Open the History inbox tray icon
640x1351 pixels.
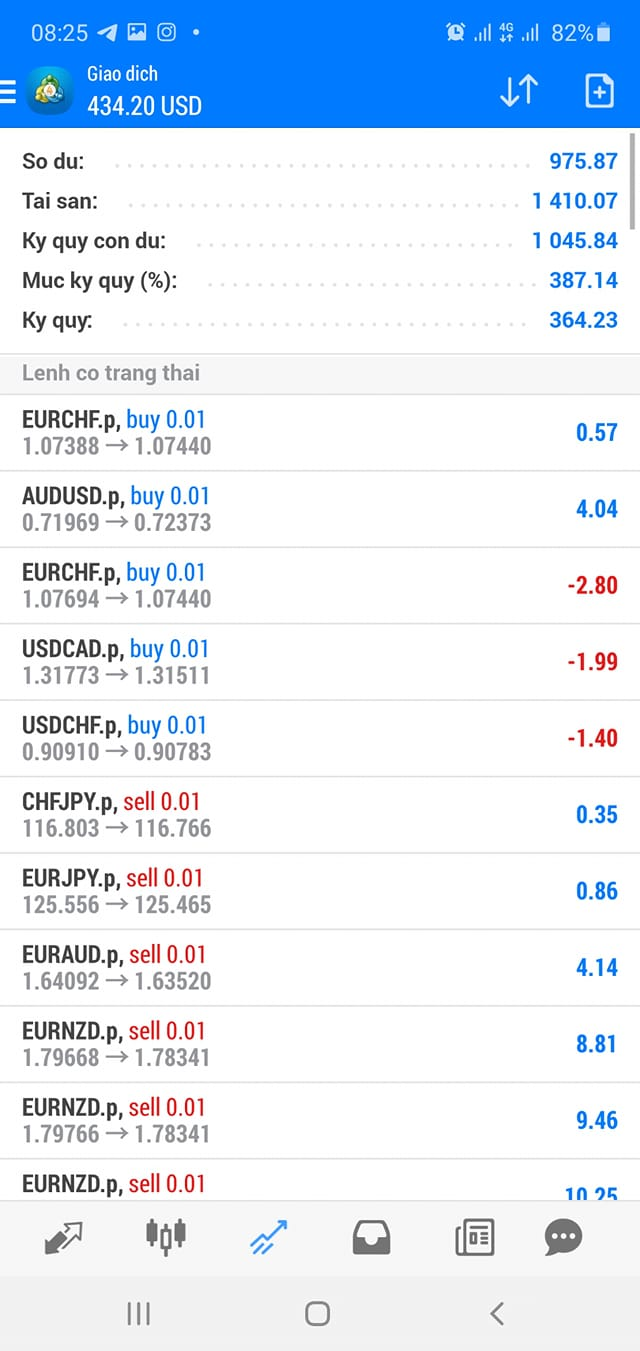tap(371, 1238)
